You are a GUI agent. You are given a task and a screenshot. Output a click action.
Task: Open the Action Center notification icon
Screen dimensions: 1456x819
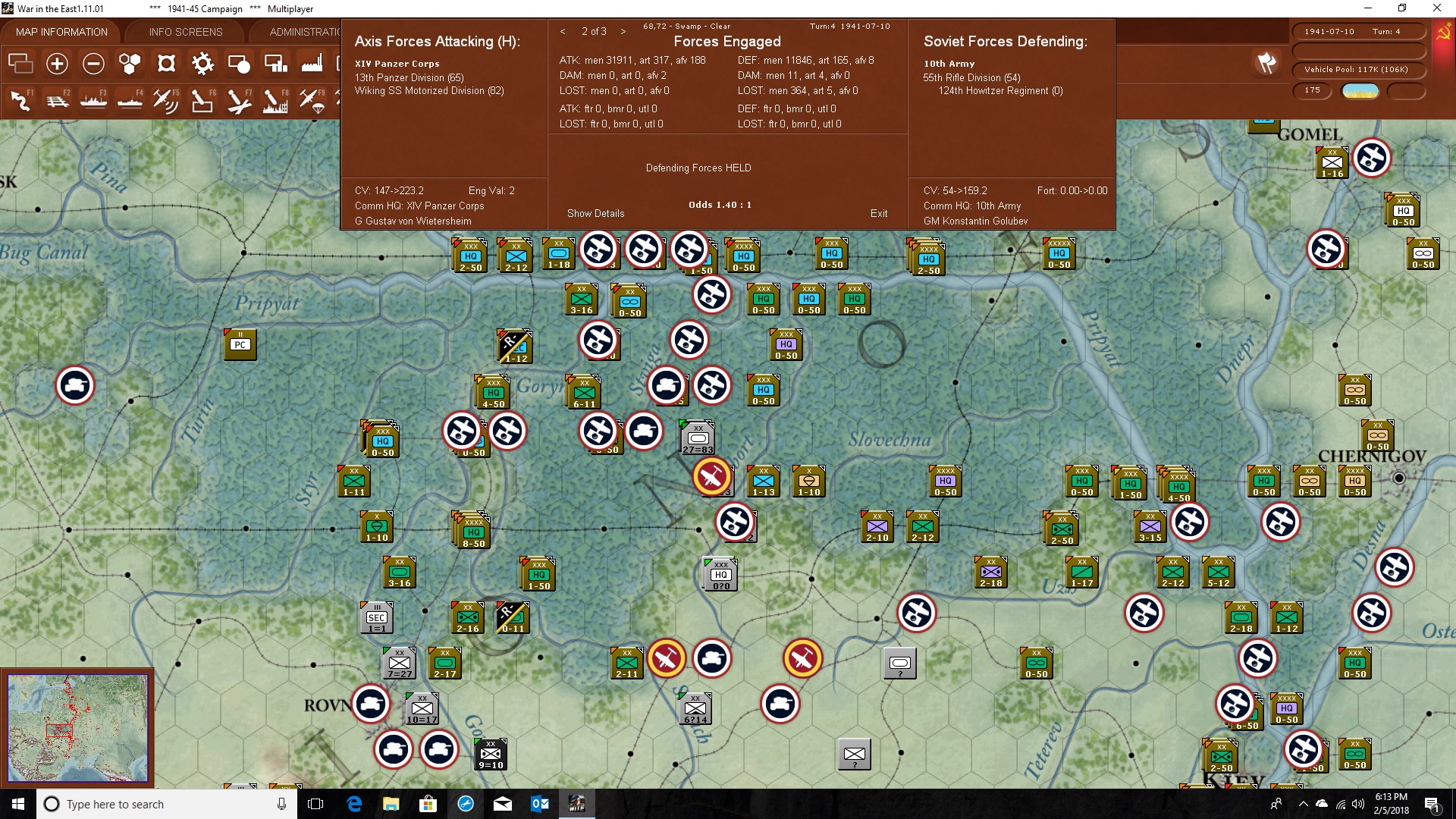point(1432,805)
